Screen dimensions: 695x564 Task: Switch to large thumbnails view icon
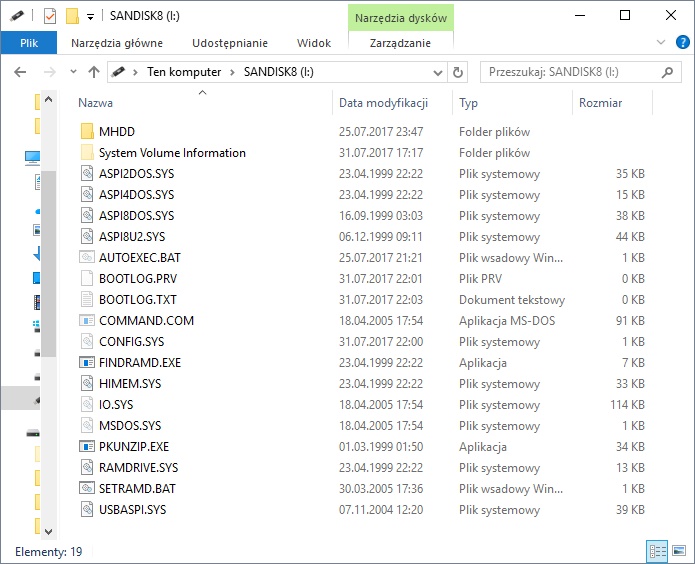point(679,551)
